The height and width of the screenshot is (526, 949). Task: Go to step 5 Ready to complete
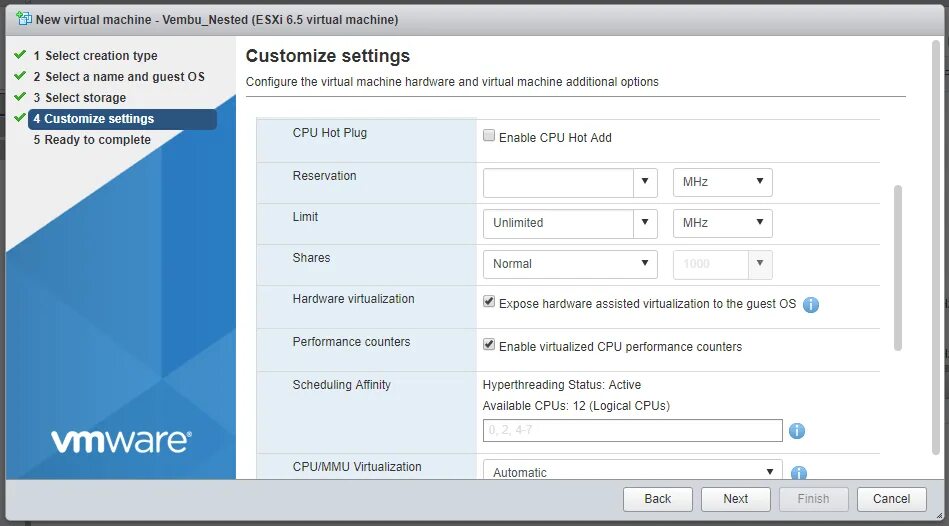click(92, 140)
